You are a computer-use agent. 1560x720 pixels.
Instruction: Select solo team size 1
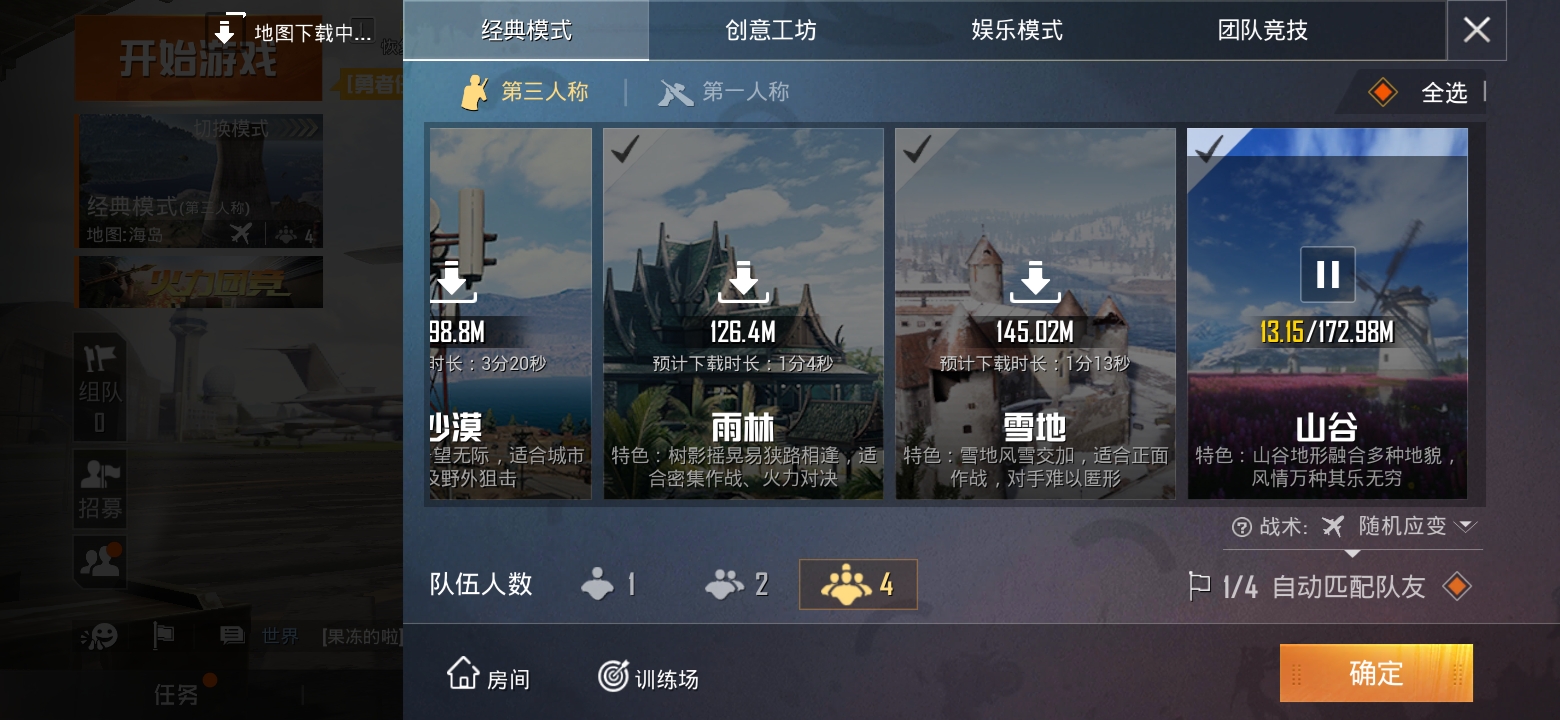coord(608,584)
